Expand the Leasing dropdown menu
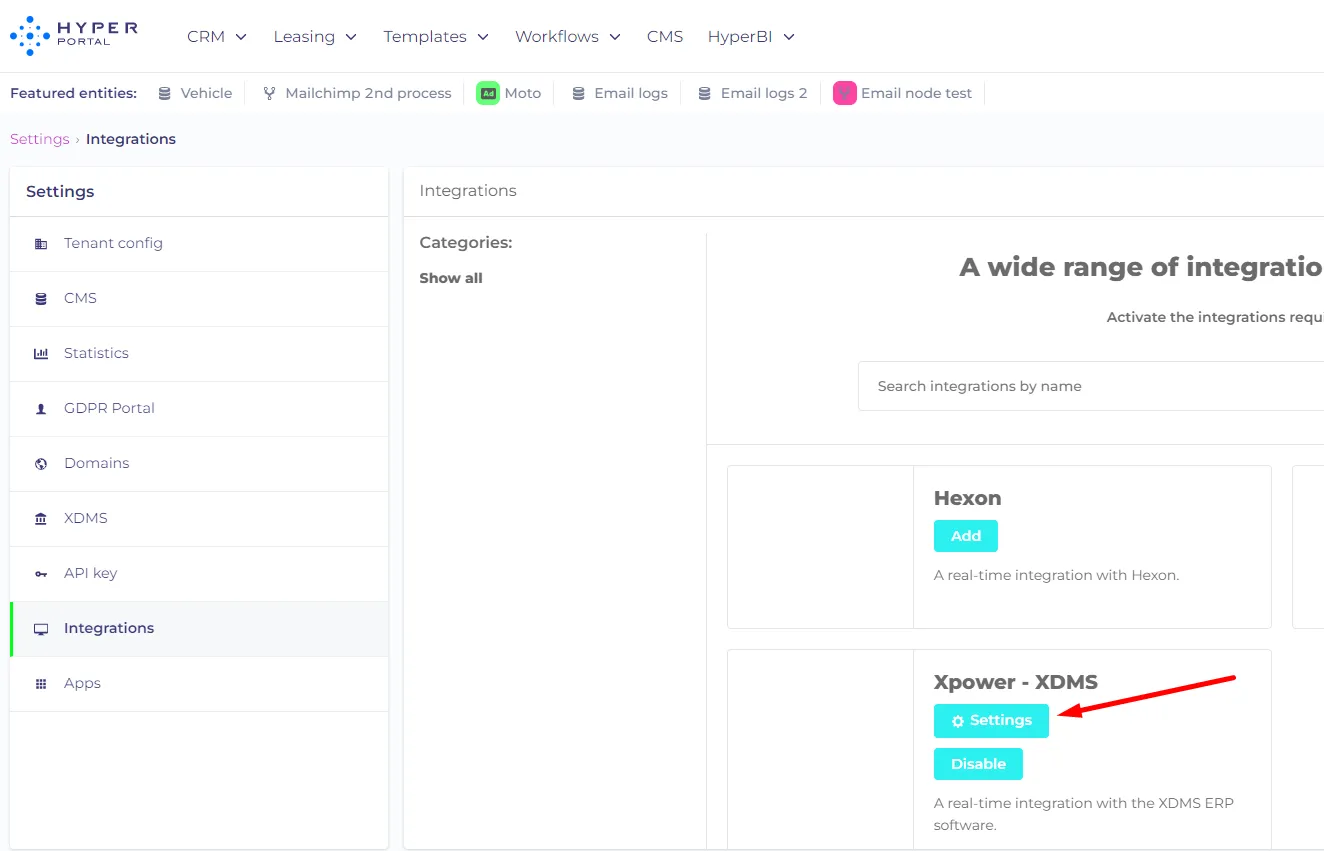Image resolution: width=1324 pixels, height=851 pixels. click(x=315, y=36)
